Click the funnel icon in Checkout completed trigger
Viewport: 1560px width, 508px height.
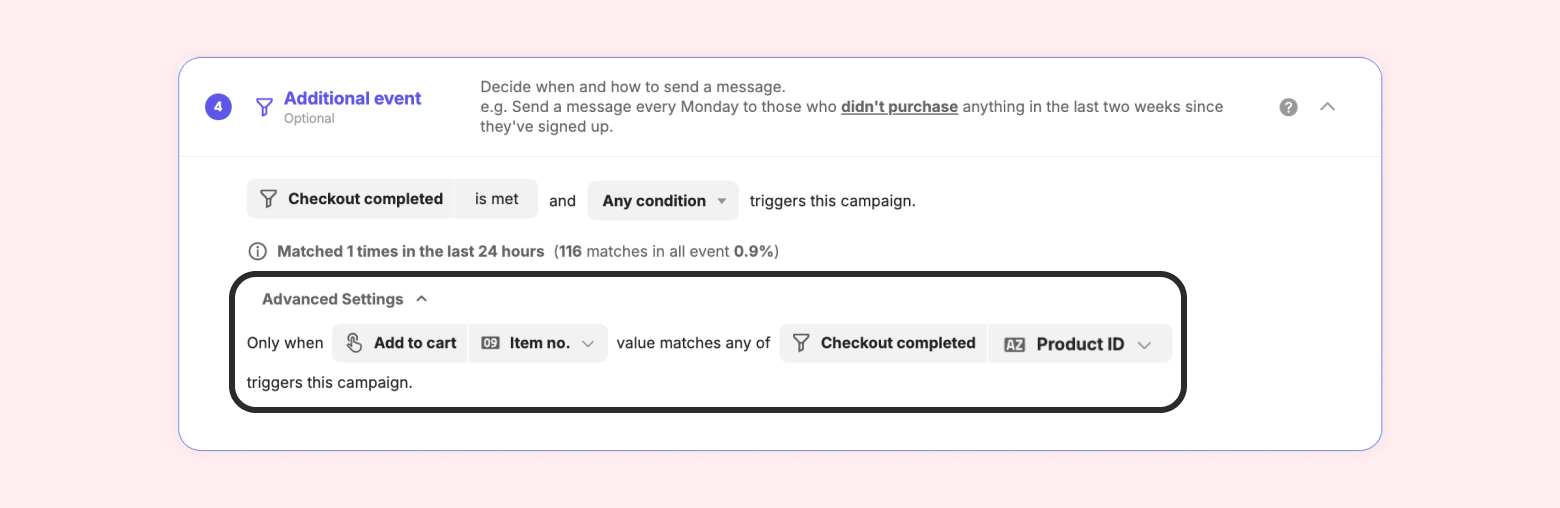[268, 199]
